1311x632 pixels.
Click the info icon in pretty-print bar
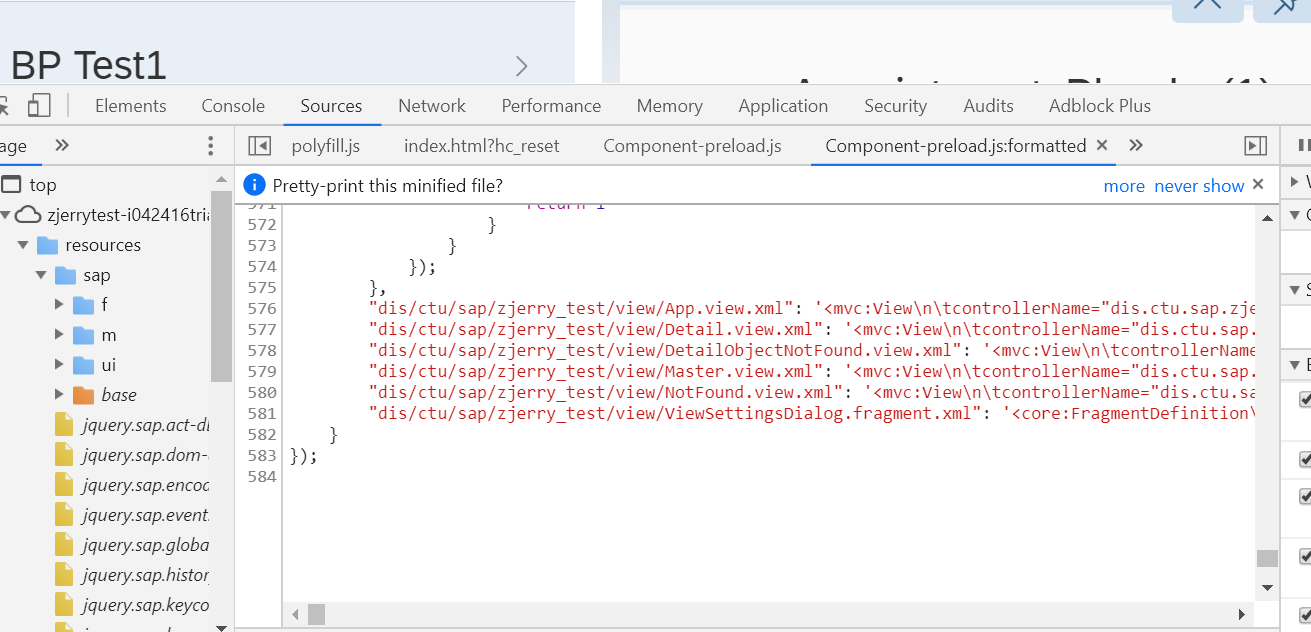(255, 185)
